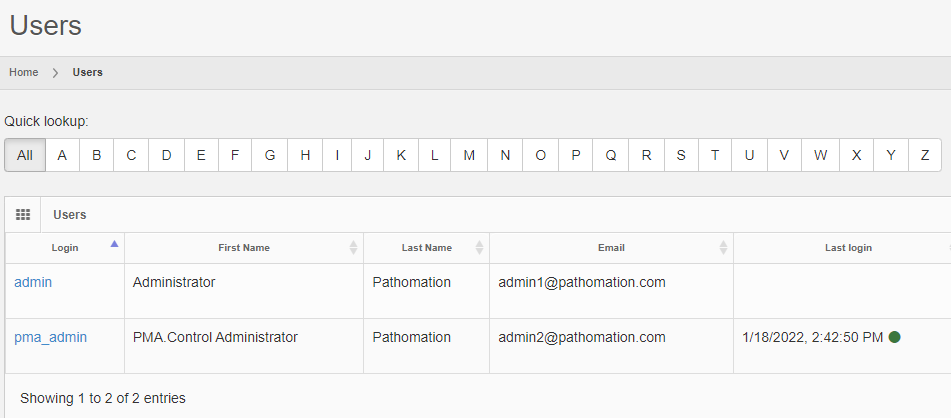
Task: Go to Home in breadcrumb
Action: click(24, 73)
